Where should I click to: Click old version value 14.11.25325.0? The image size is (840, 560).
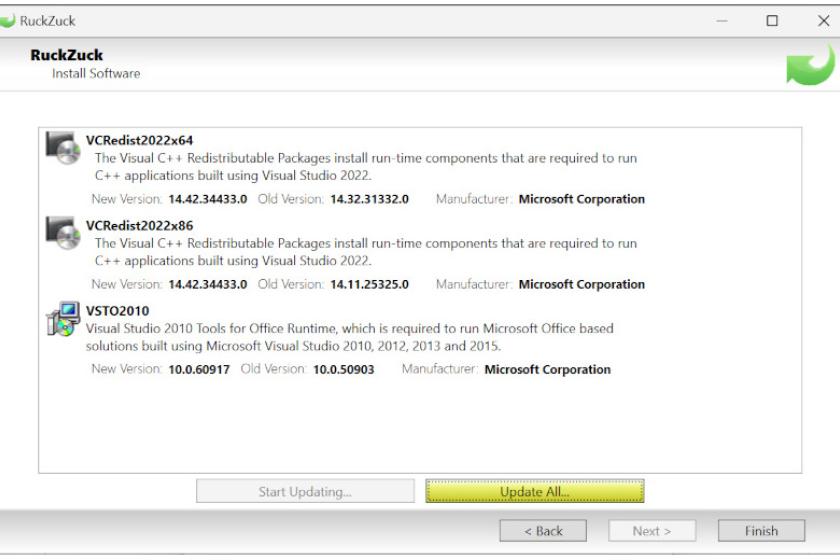[370, 285]
